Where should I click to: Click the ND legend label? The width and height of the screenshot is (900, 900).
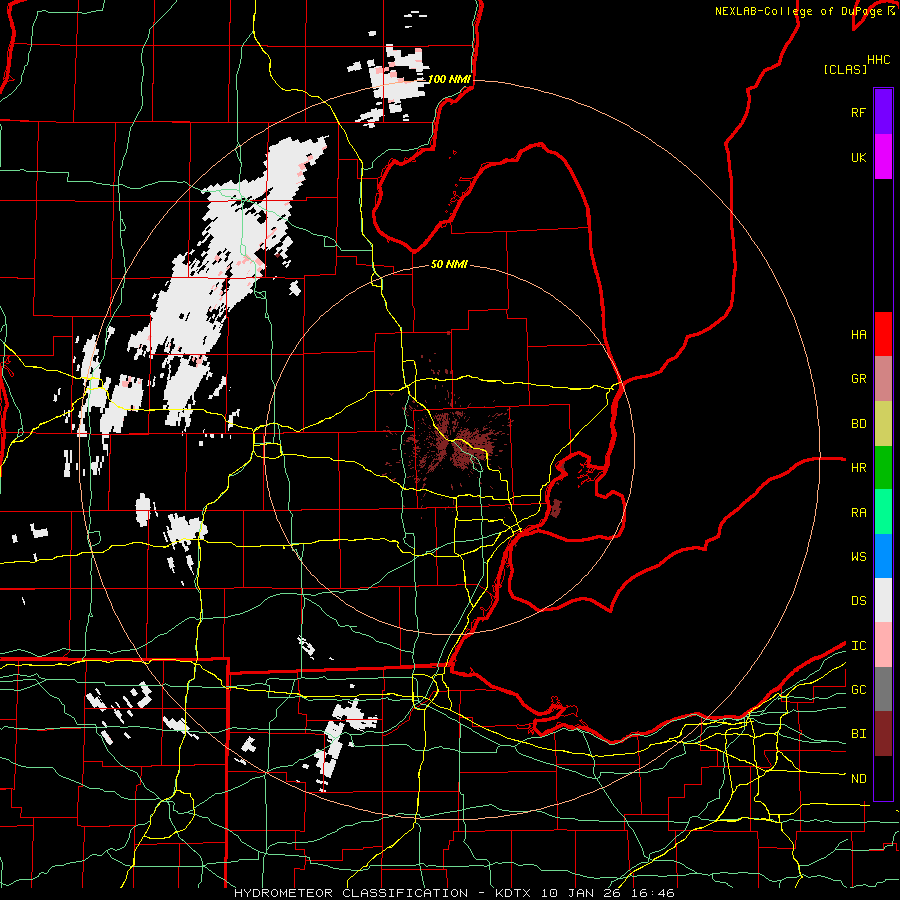[x=858, y=779]
